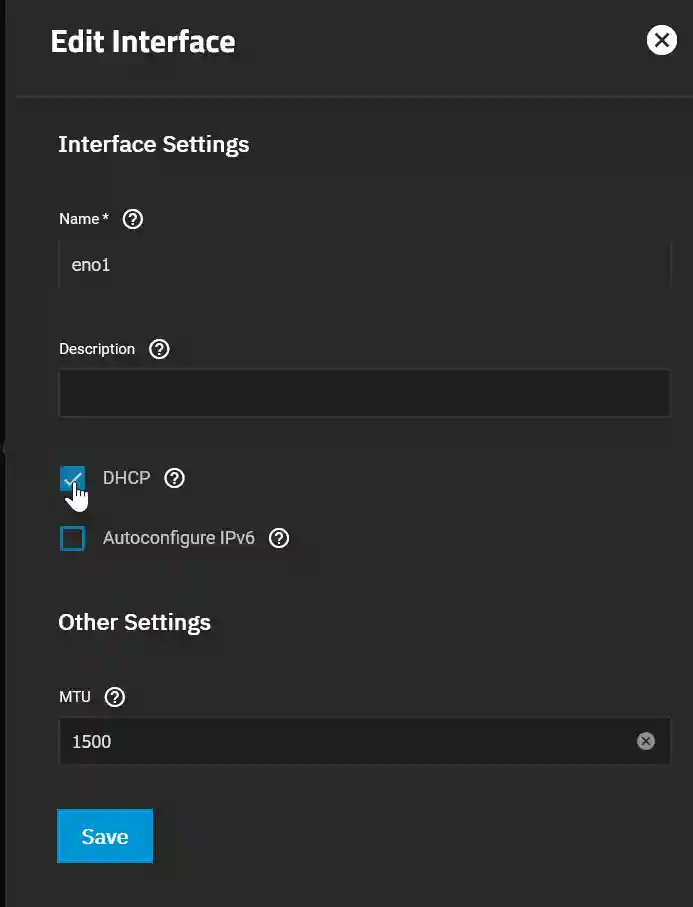Click the question mark next to MTU
The image size is (693, 907).
pos(113,697)
